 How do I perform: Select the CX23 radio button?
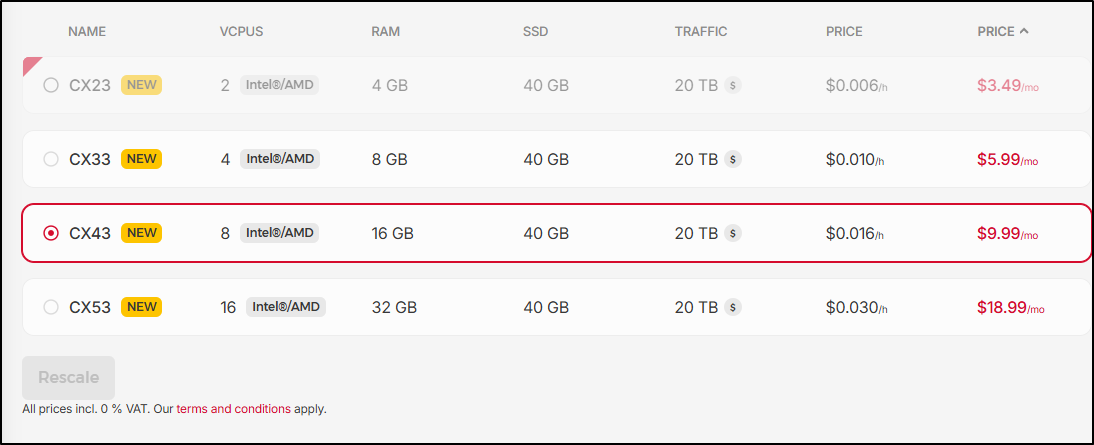pyautogui.click(x=51, y=86)
